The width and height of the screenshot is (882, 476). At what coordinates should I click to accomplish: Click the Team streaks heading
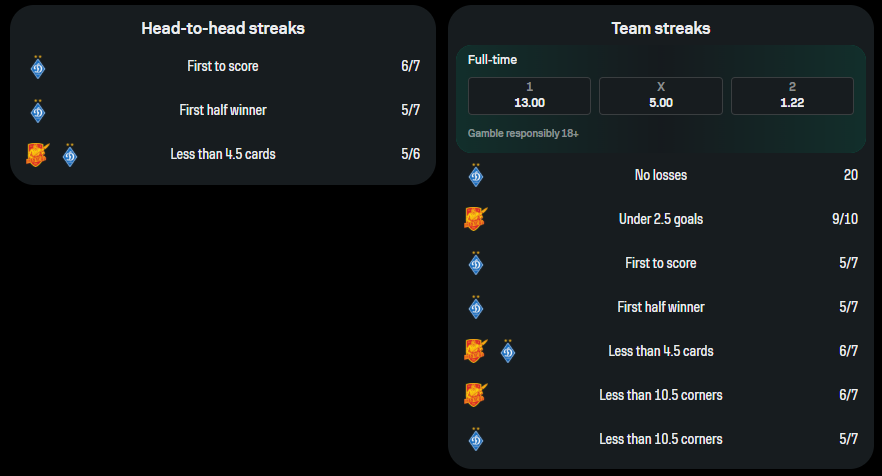(x=661, y=28)
